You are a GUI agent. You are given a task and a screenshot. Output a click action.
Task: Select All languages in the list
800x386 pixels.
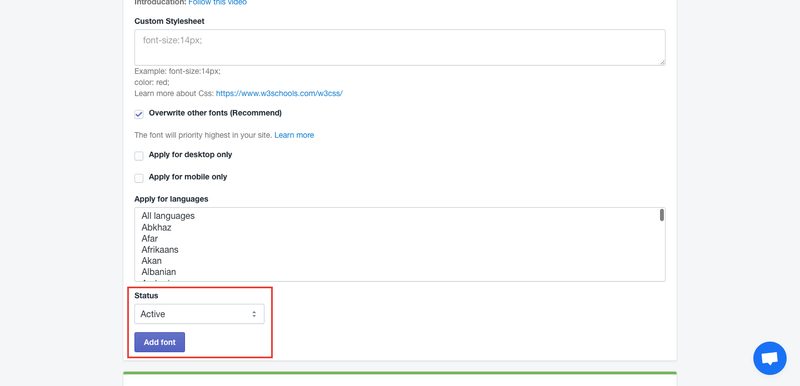coord(168,216)
